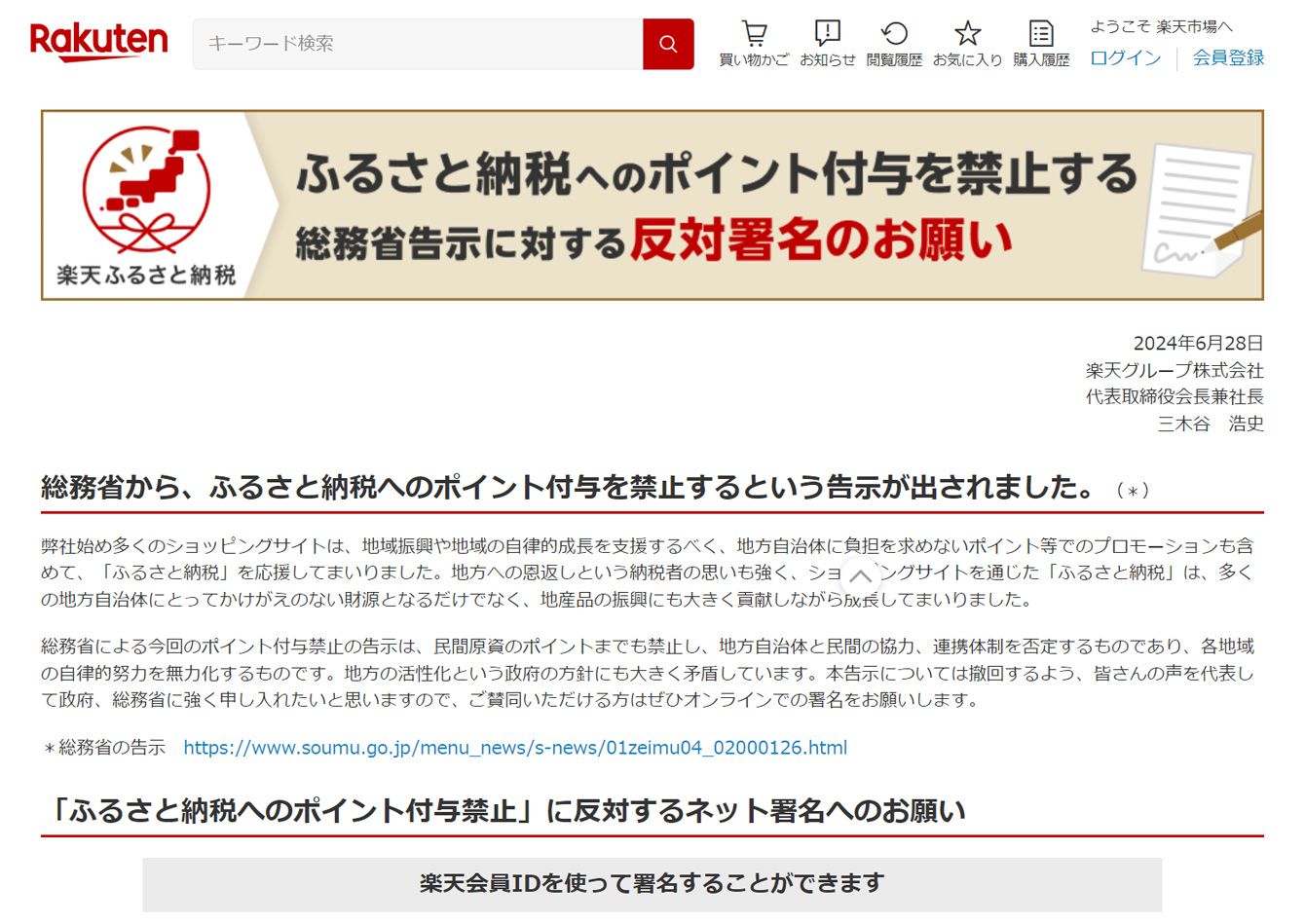Screen dimensions: 1305x924
Task: Click the ネット署名へのお願い section heading
Action: 507,811
